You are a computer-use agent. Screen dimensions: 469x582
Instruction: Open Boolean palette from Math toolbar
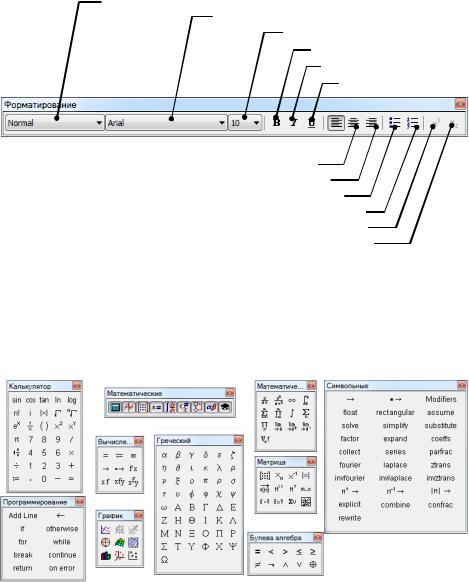pyautogui.click(x=184, y=407)
